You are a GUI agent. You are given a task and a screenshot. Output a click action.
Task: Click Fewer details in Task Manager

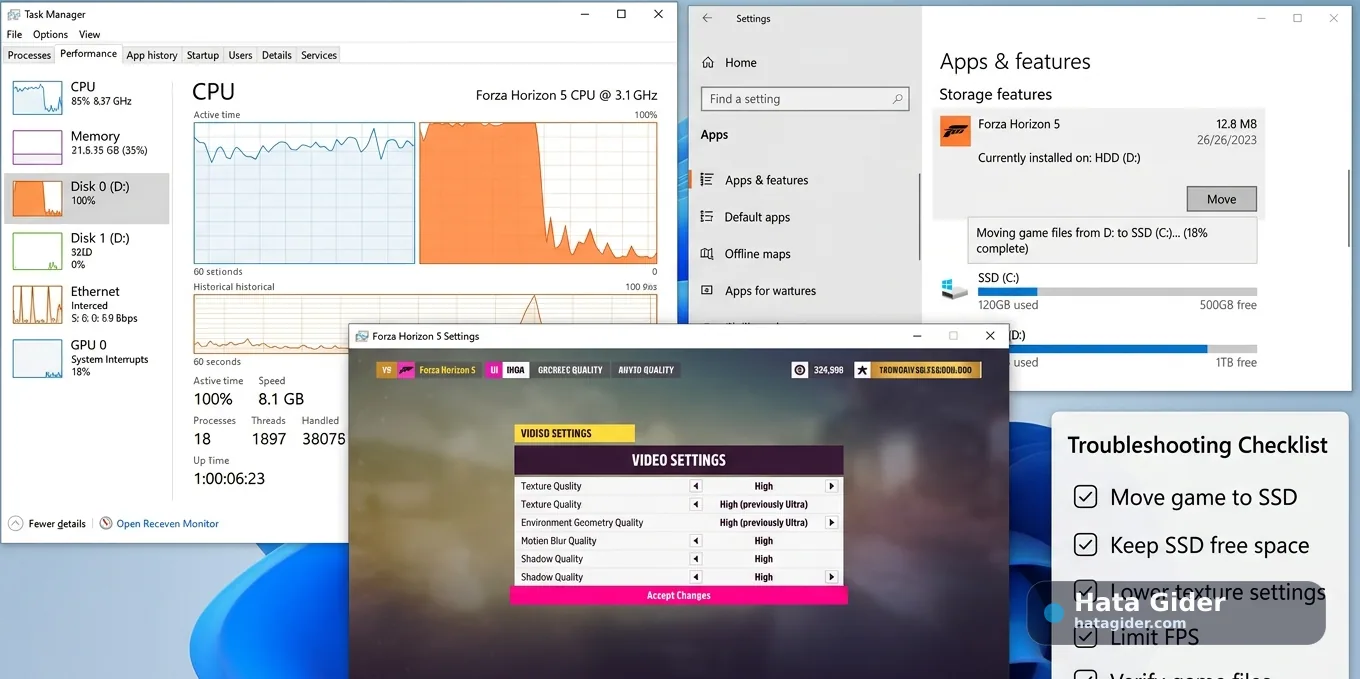pos(57,523)
